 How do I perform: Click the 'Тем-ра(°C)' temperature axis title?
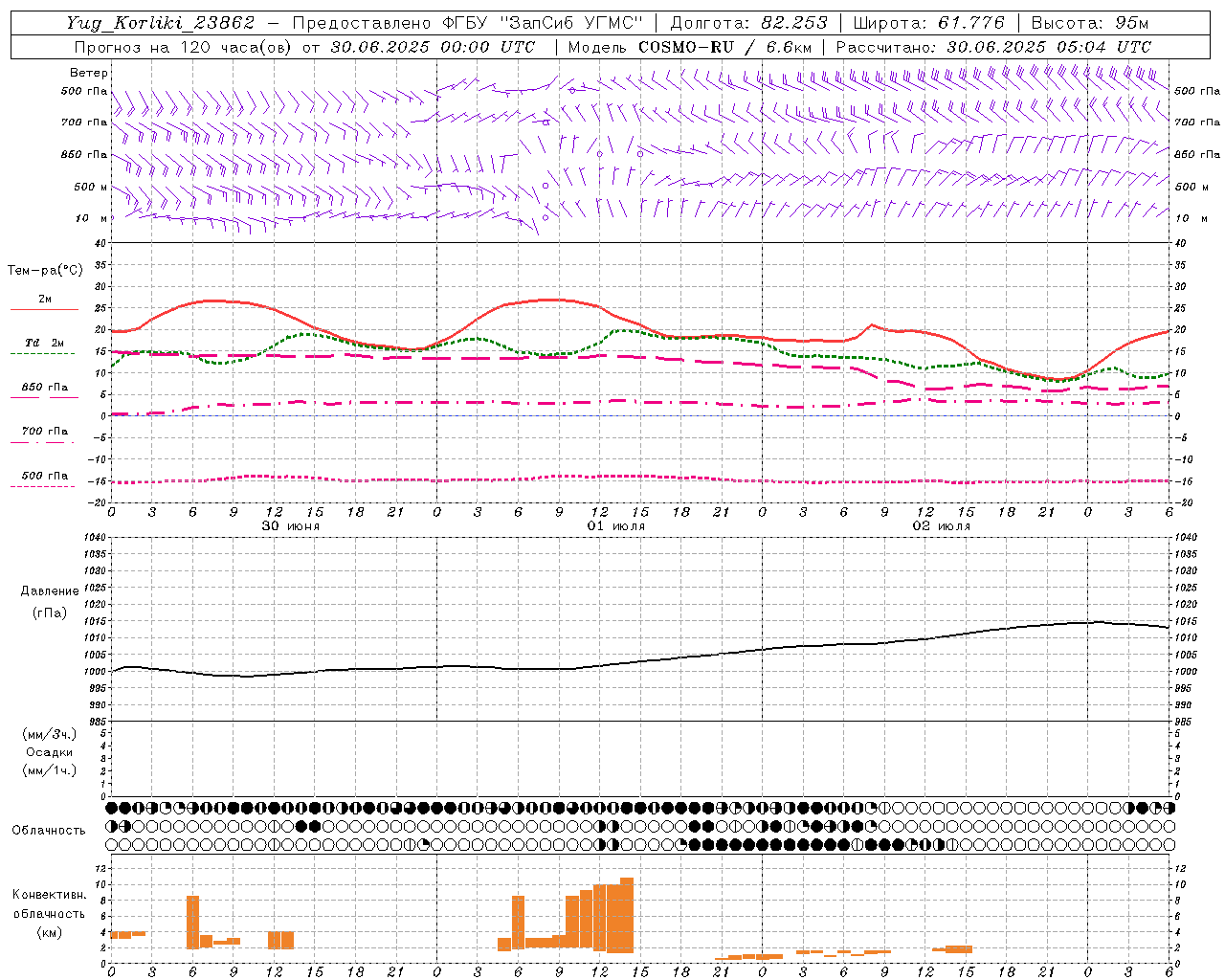tap(45, 271)
